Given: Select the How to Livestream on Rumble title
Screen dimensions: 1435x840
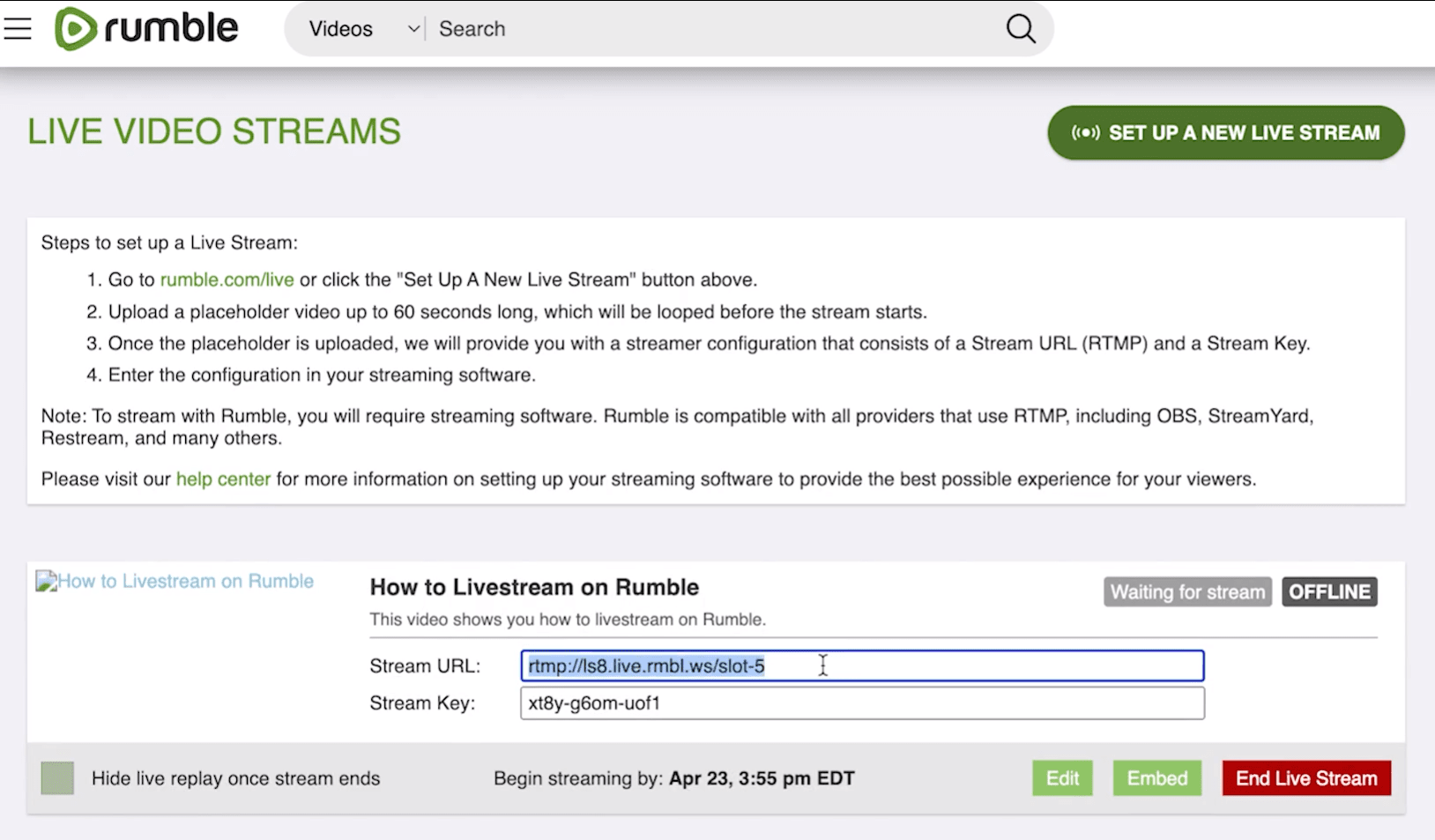Looking at the screenshot, I should [x=534, y=587].
